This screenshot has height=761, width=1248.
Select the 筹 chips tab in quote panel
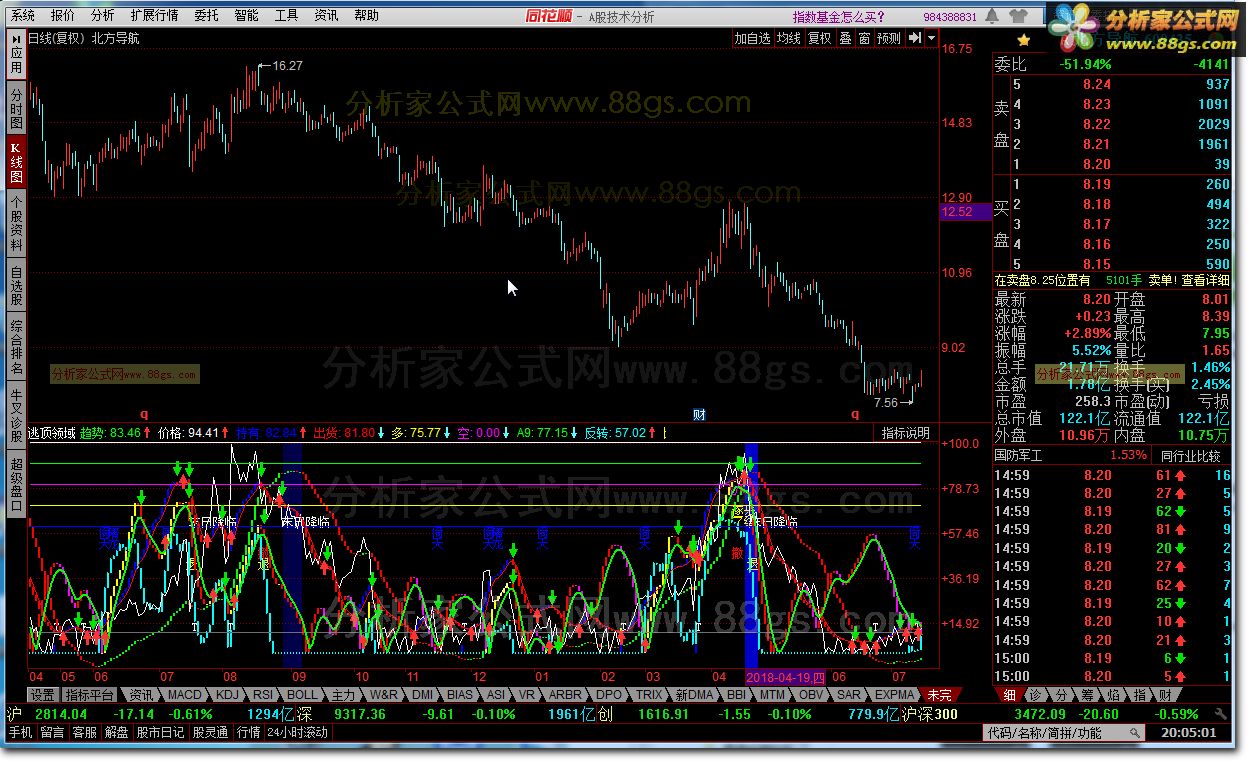[1087, 694]
